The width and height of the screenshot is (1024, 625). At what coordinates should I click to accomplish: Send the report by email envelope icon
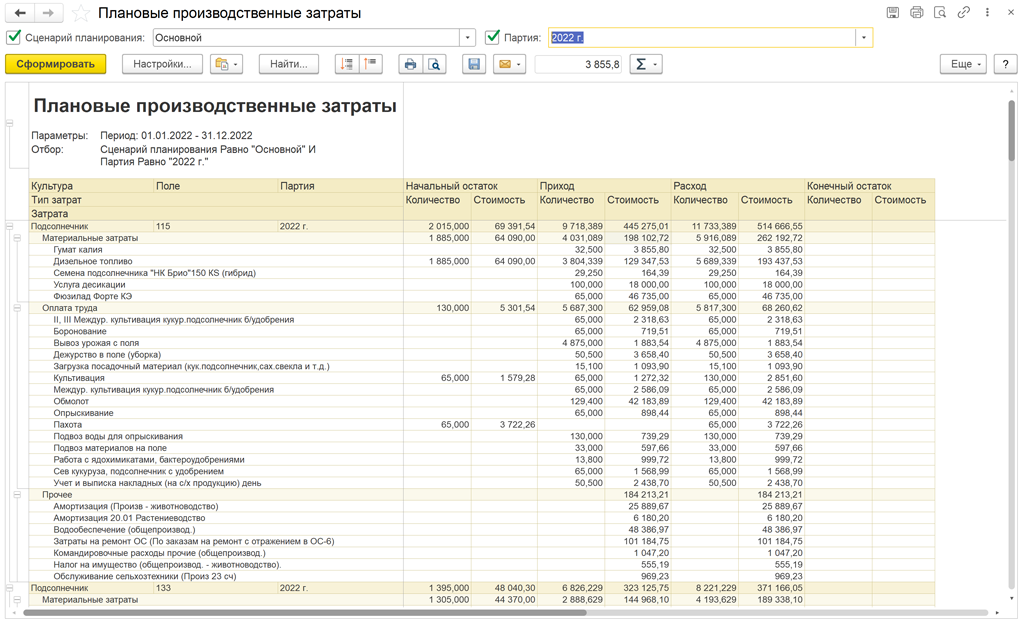click(505, 64)
